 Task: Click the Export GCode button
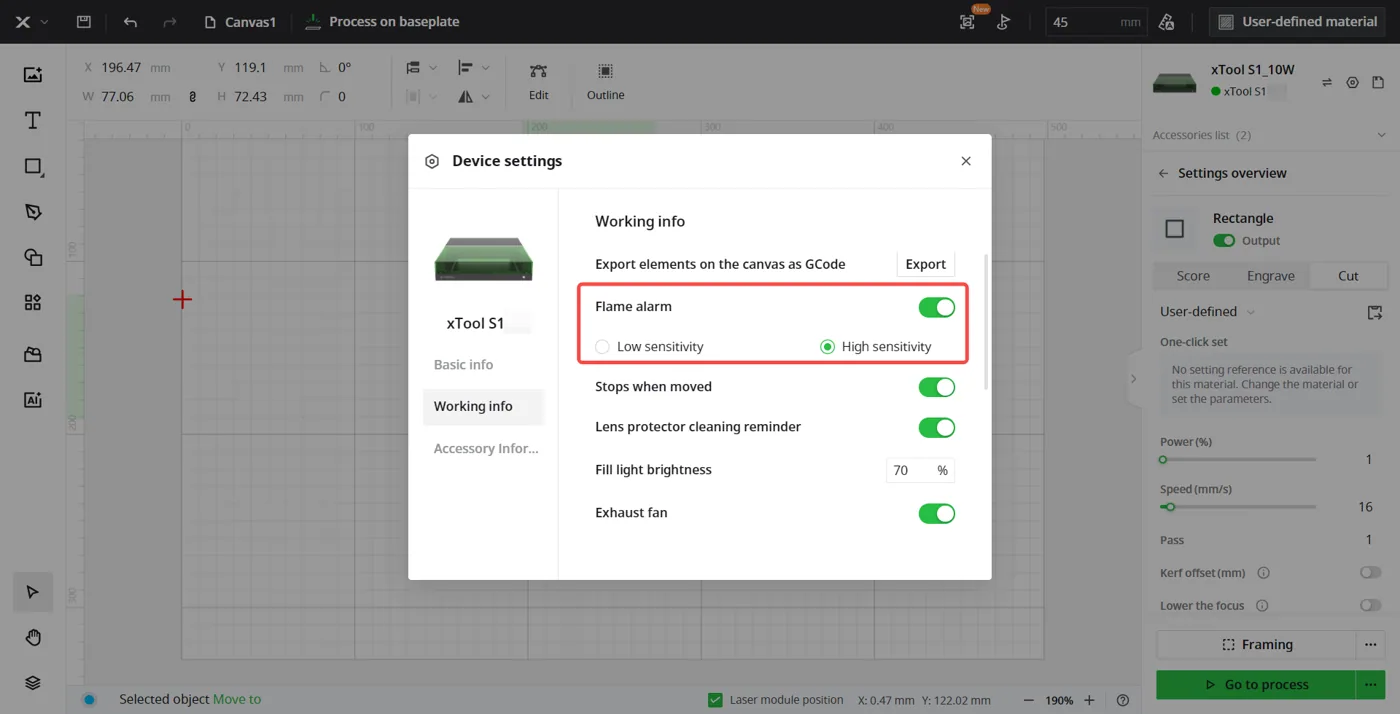pyautogui.click(x=925, y=264)
